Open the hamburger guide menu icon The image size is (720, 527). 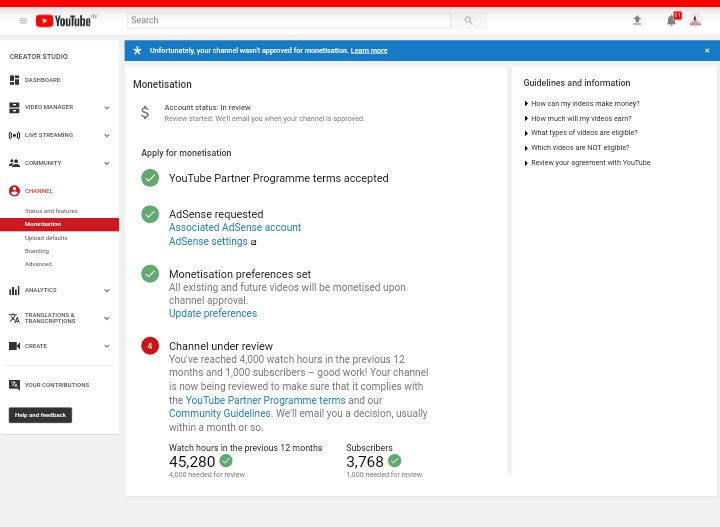click(23, 21)
